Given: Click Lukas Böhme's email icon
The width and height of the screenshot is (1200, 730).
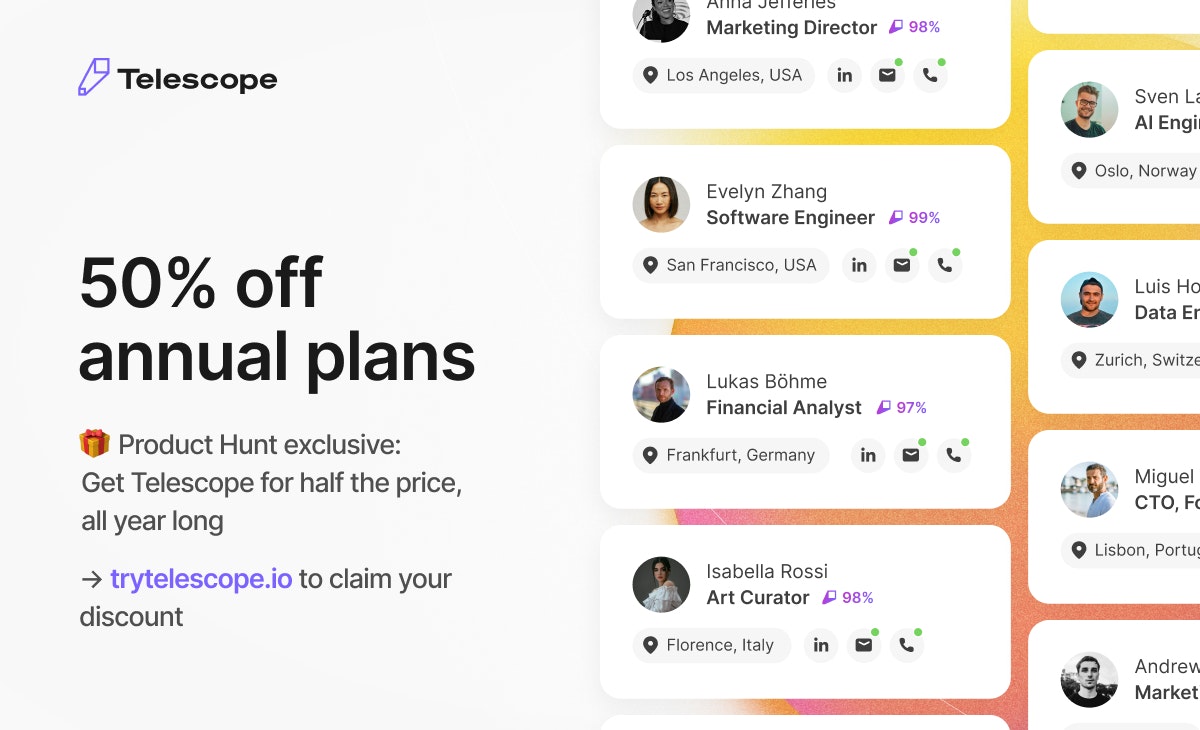Looking at the screenshot, I should (x=911, y=455).
